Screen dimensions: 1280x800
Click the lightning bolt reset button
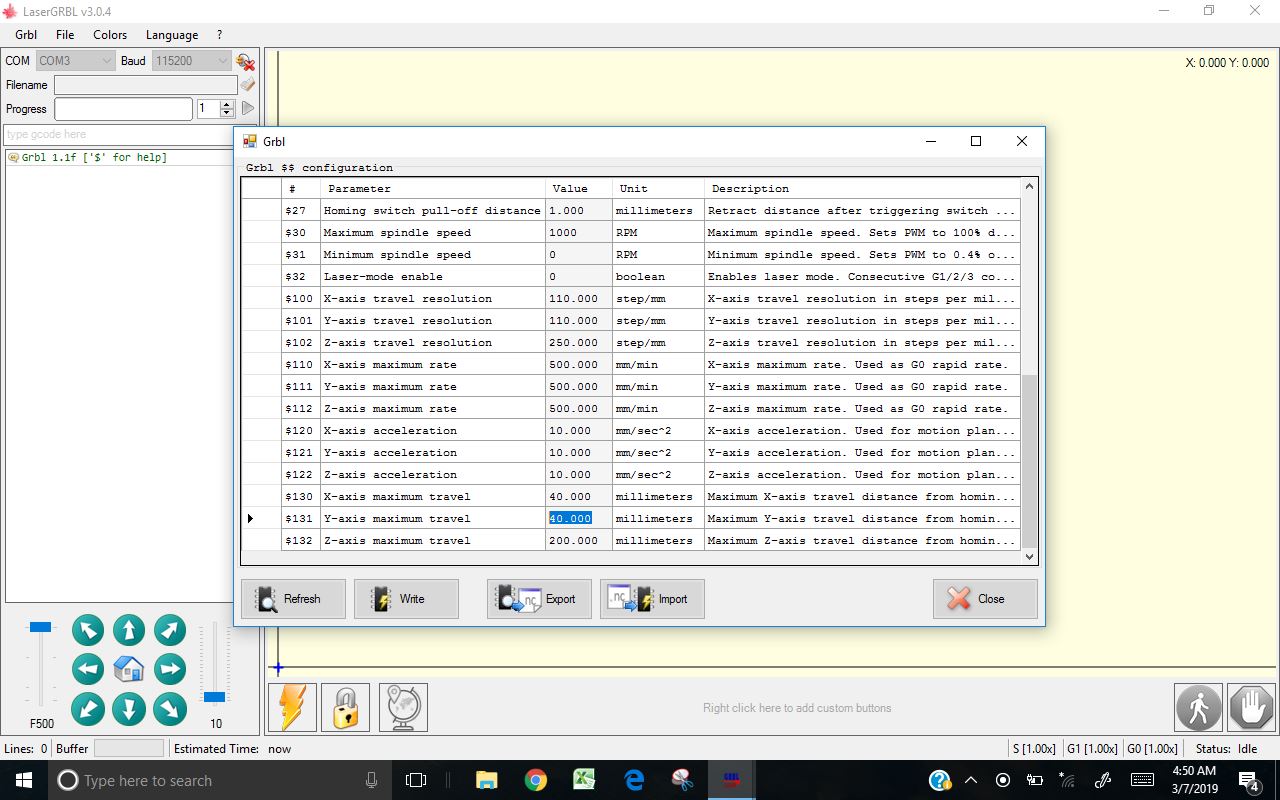[x=293, y=708]
